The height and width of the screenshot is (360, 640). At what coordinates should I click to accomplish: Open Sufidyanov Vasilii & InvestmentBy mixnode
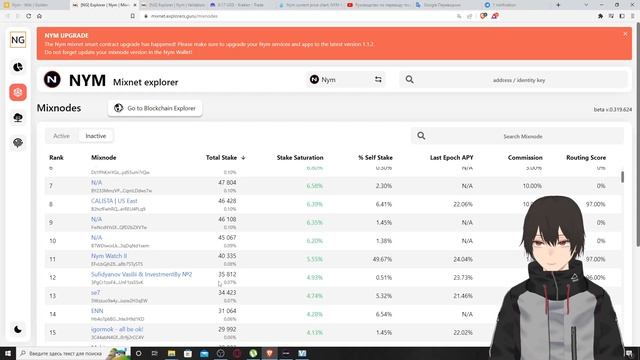[141, 274]
